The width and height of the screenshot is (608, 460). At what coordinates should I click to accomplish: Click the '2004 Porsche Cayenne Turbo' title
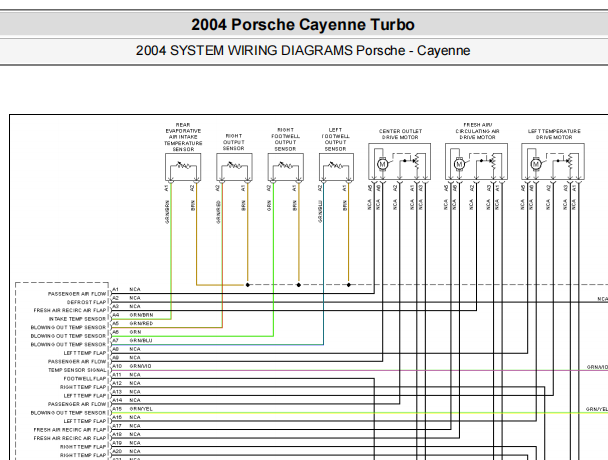coord(303,25)
